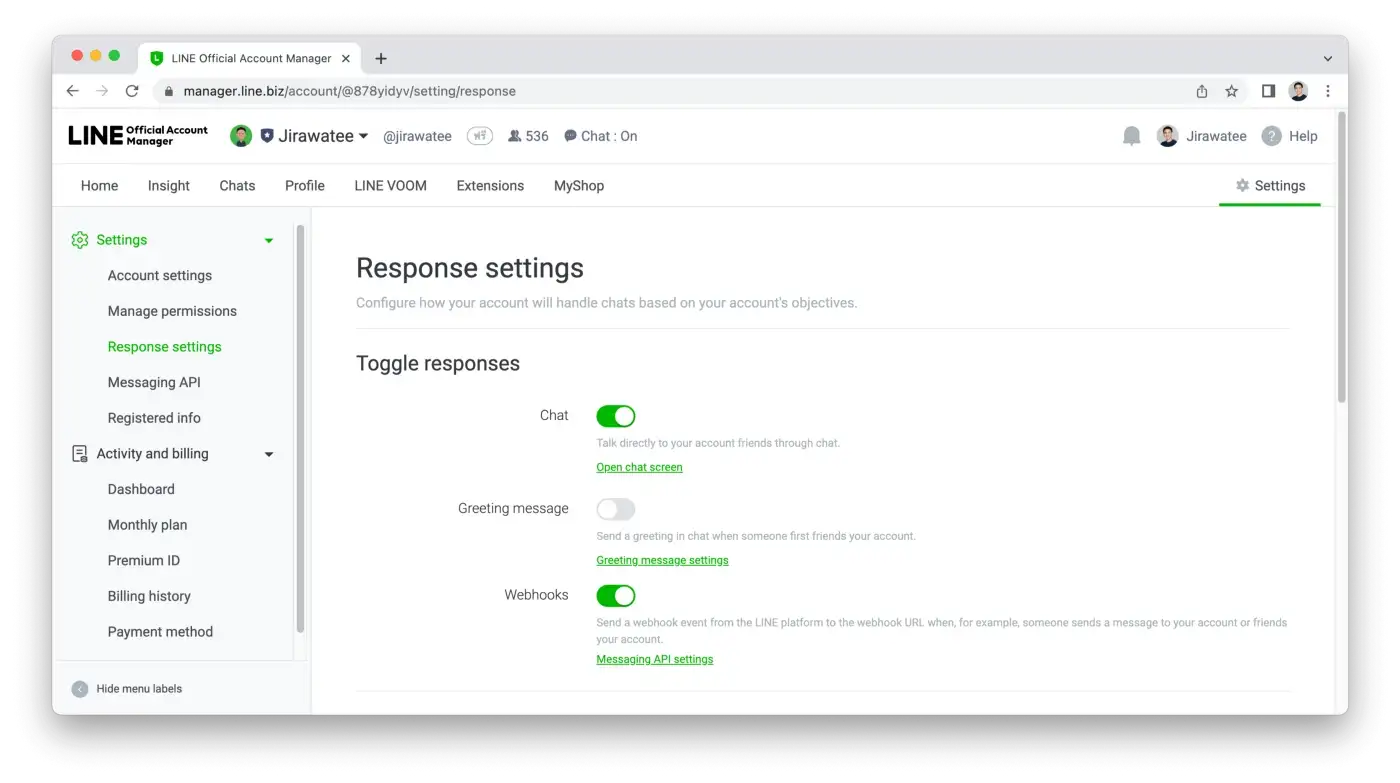Open the Insight tab
The height and width of the screenshot is (783, 1400).
coord(169,185)
